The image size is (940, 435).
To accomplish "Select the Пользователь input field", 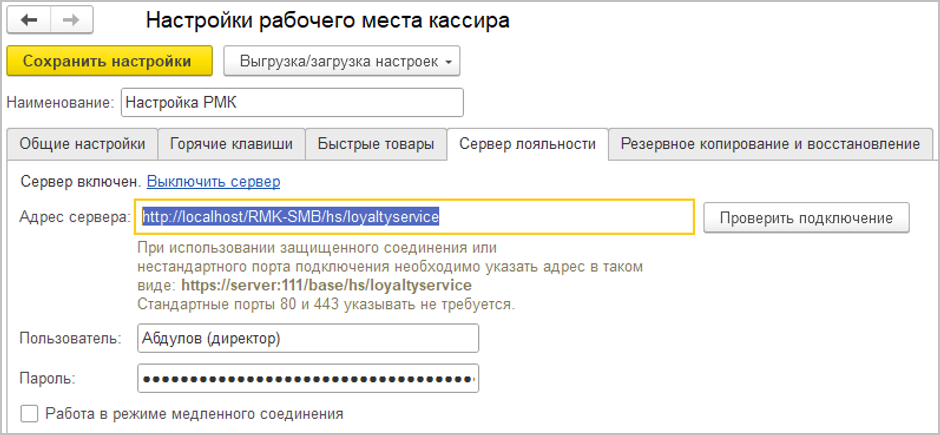I will [308, 338].
